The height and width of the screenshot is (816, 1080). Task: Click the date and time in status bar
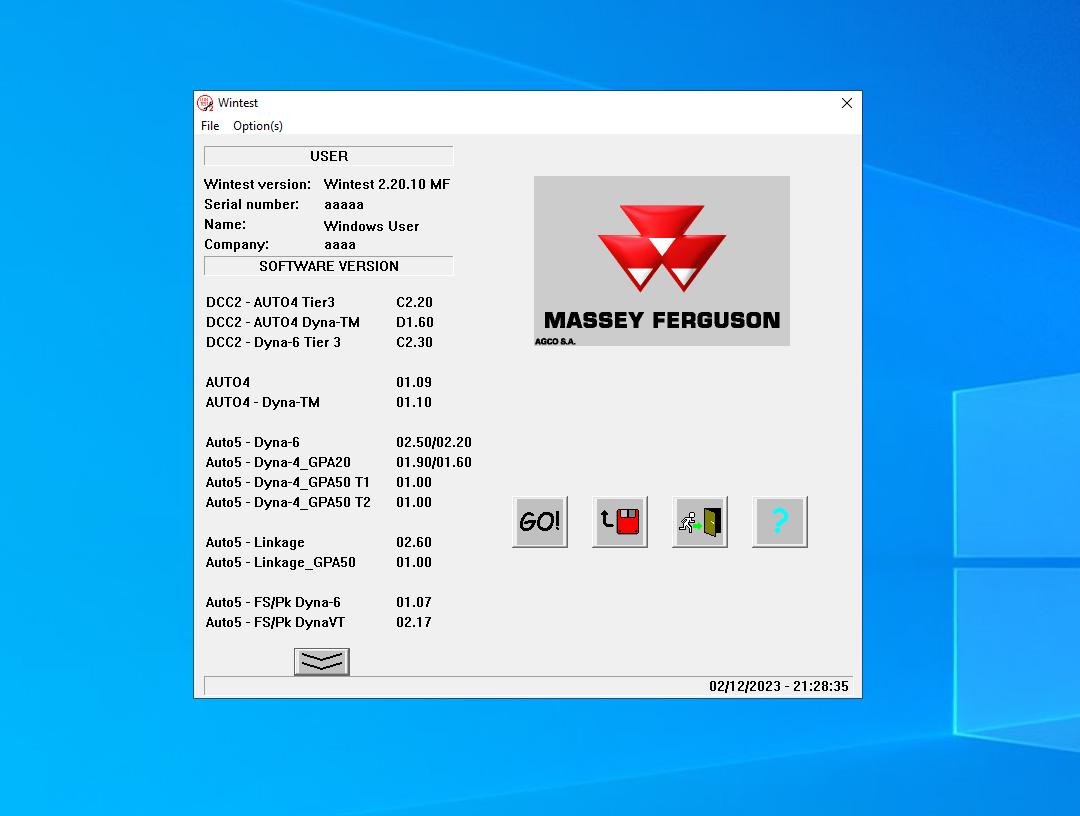point(779,687)
